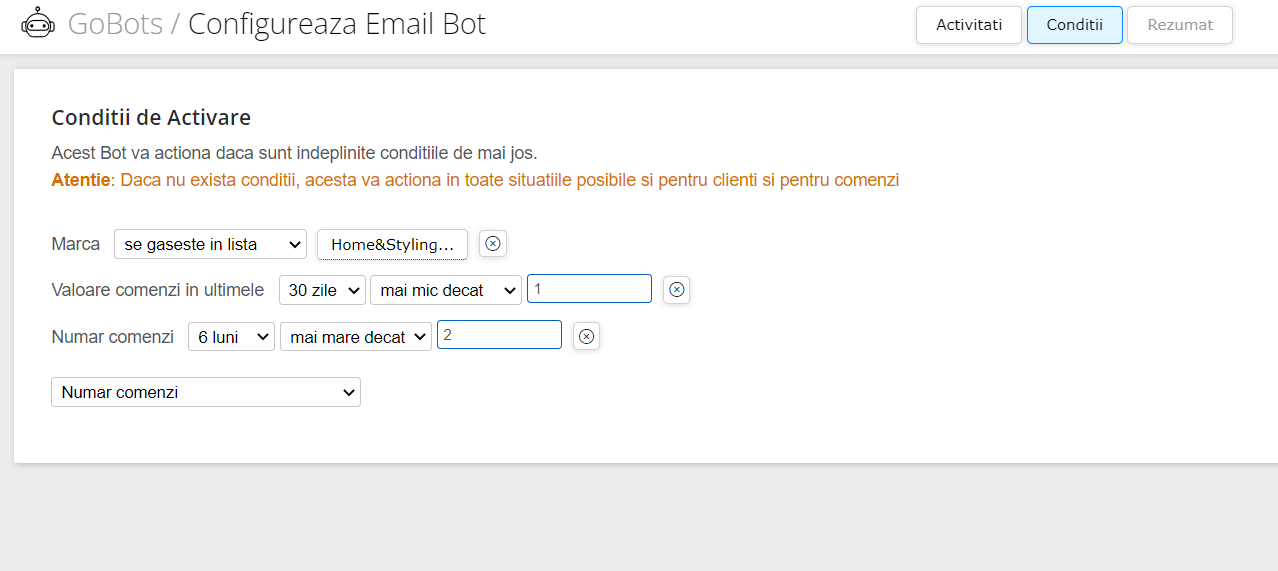Viewport: 1278px width, 571px height.
Task: Open the 'mai mare decat' comparison dropdown
Action: [x=356, y=337]
